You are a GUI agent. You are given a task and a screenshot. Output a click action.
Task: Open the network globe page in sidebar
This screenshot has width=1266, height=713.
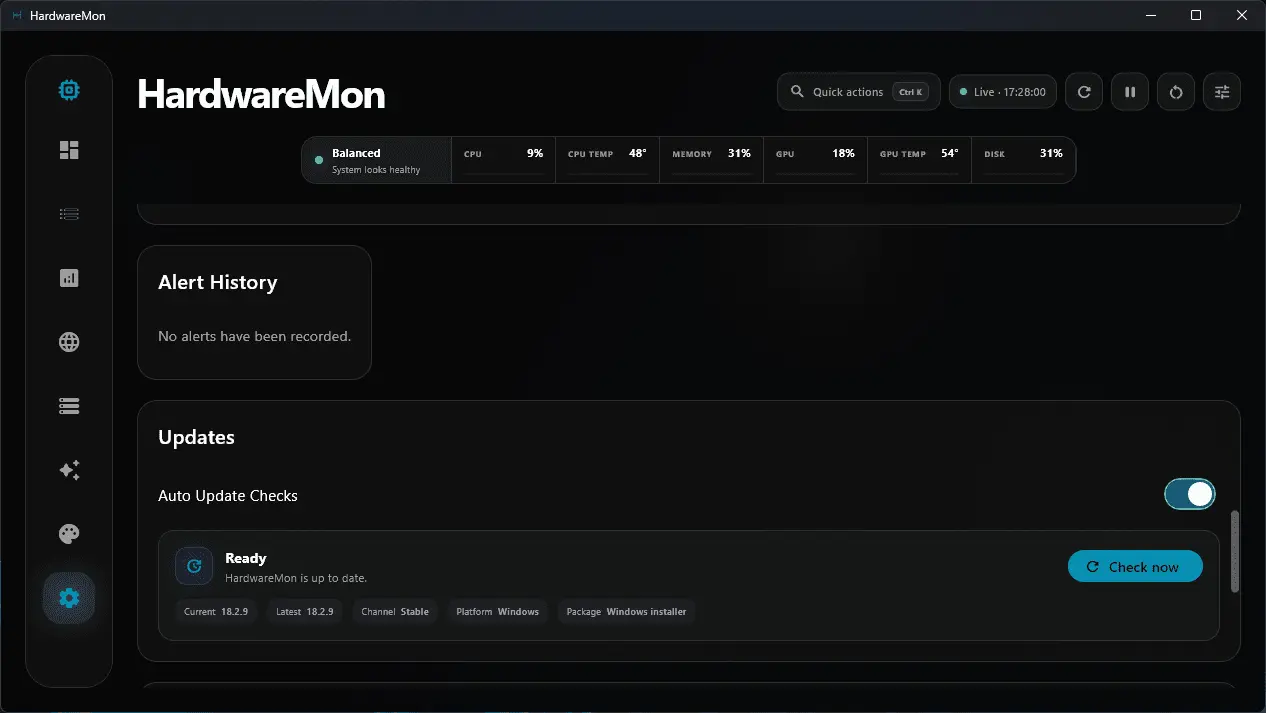click(x=69, y=342)
